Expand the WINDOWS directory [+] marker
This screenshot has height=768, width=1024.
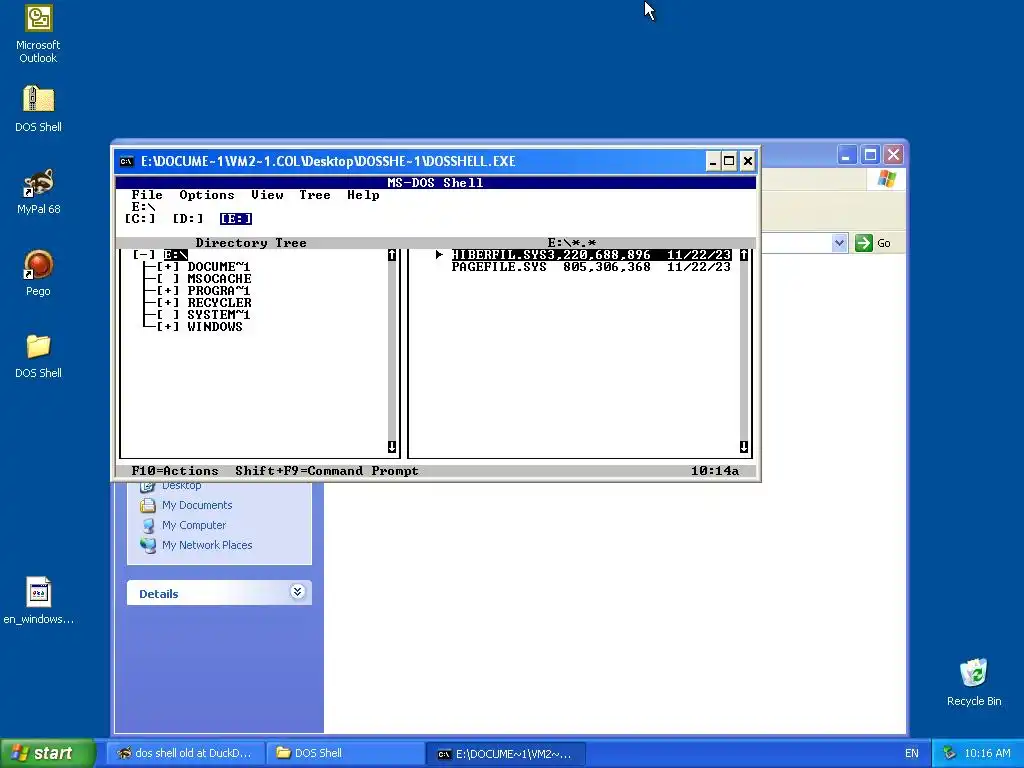pyautogui.click(x=168, y=327)
